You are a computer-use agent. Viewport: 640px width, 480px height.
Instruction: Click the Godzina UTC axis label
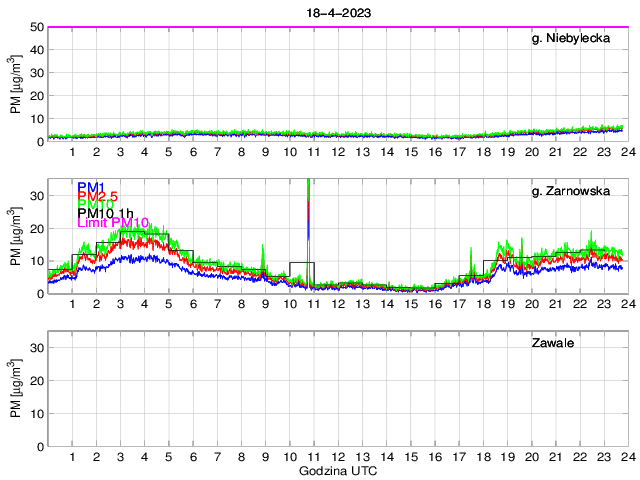336,470
